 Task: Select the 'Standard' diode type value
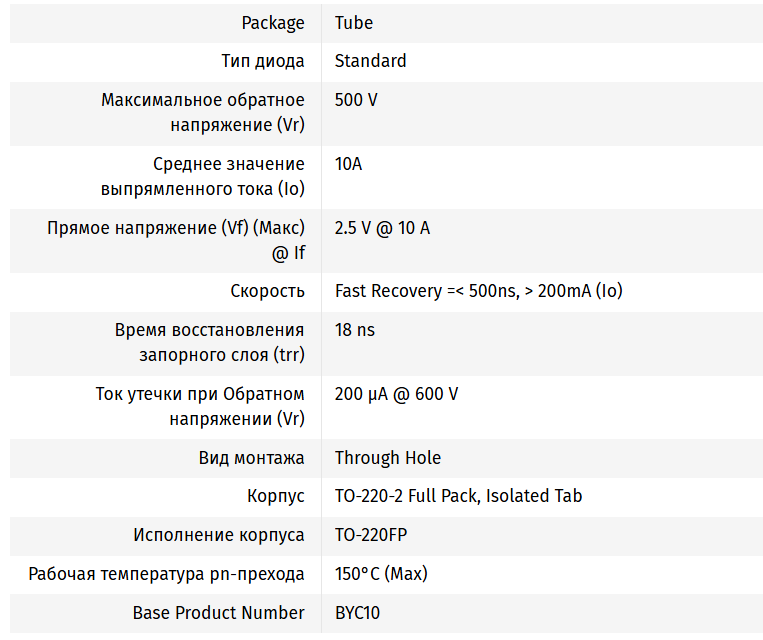(x=370, y=61)
